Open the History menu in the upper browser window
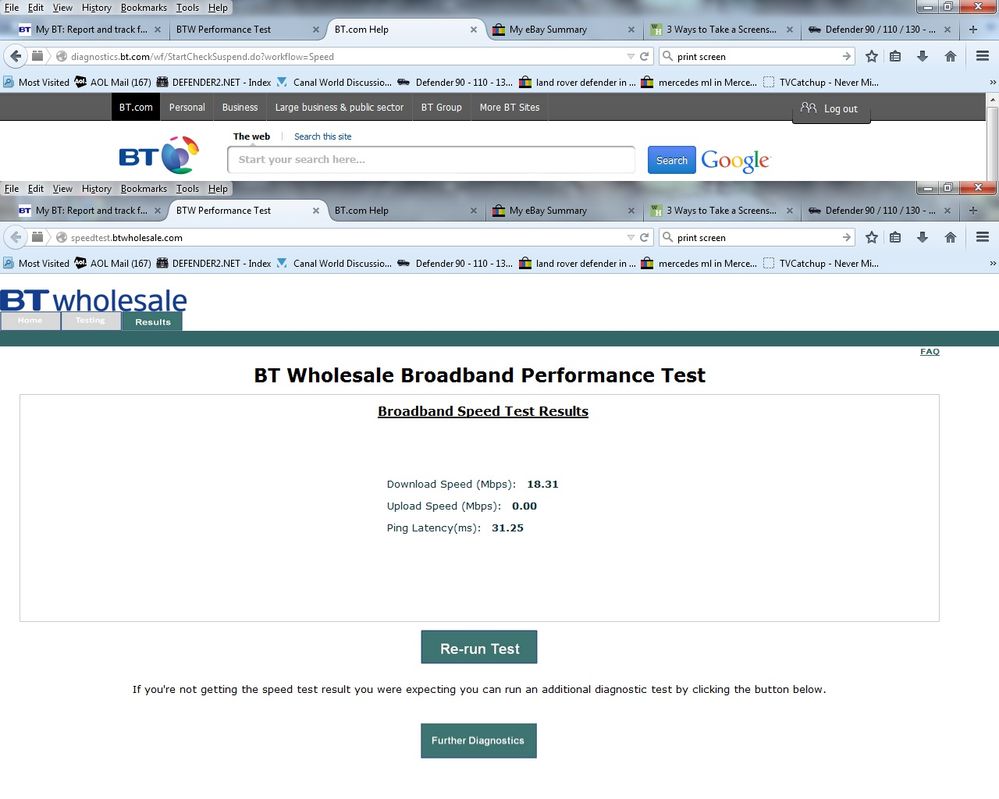Screen dimensions: 999x799 click(96, 8)
